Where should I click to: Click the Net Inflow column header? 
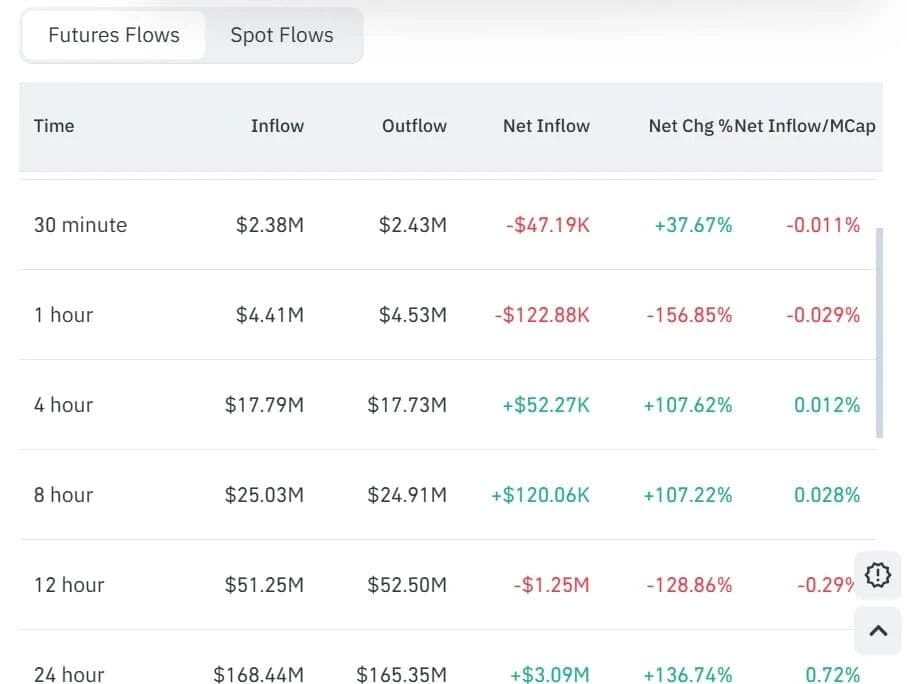pyautogui.click(x=546, y=126)
